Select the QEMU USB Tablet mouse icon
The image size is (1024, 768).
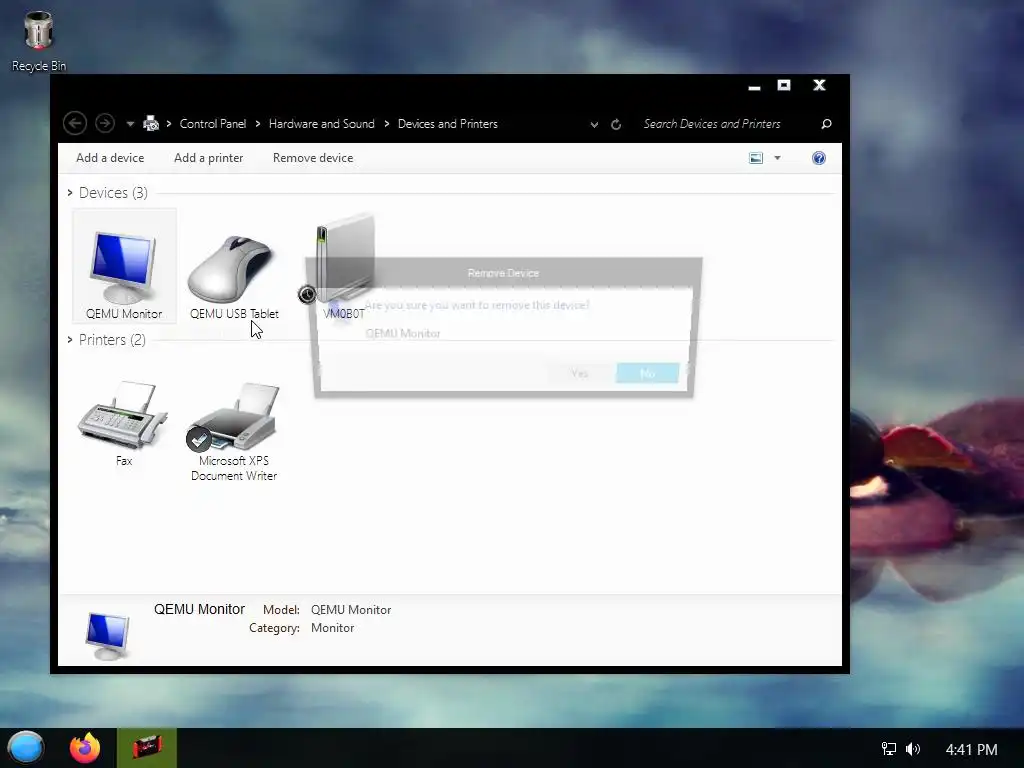[233, 269]
